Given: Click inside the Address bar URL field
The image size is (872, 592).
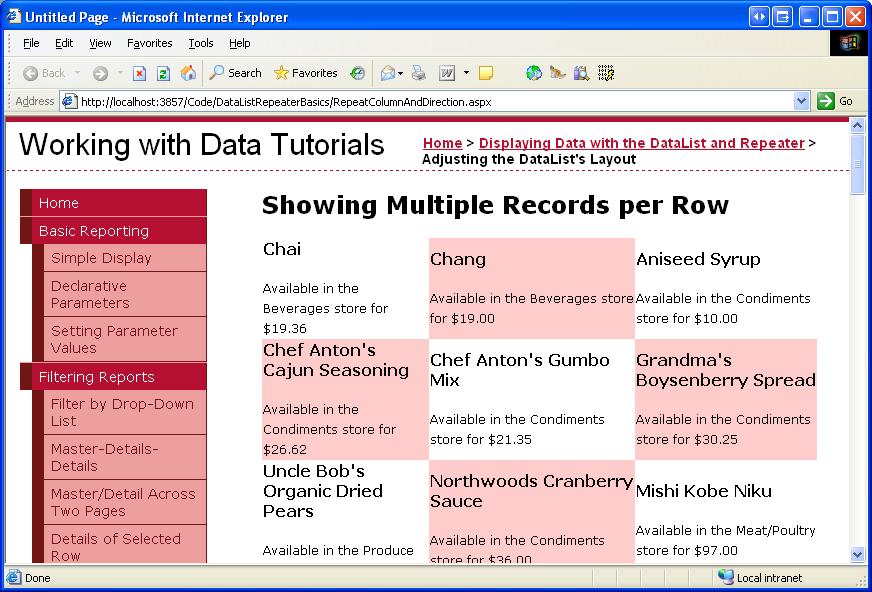Looking at the screenshot, I should (x=400, y=100).
